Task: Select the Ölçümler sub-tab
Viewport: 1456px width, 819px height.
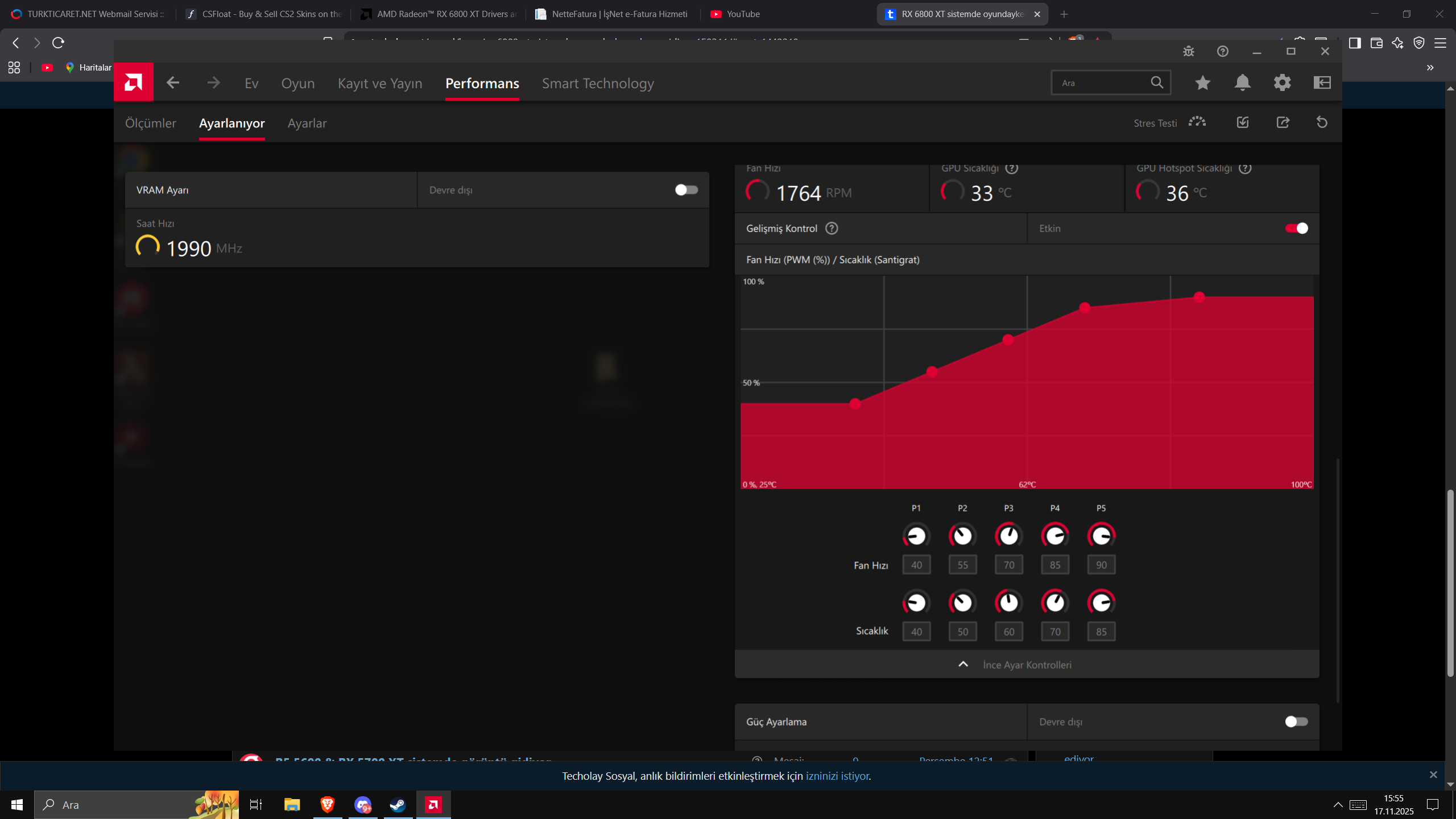Action: pos(151,123)
